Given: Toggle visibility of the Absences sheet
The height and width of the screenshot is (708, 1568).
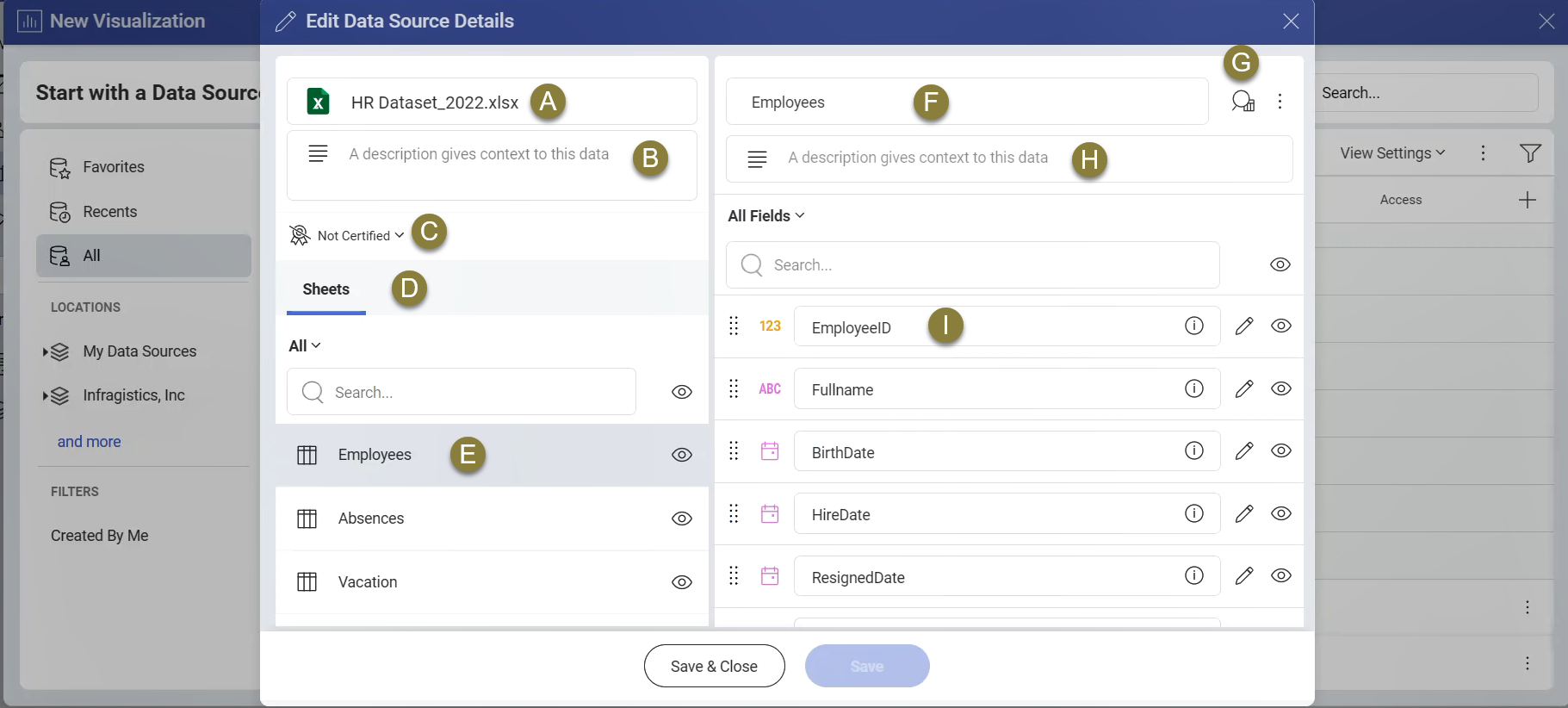Looking at the screenshot, I should click(x=682, y=519).
